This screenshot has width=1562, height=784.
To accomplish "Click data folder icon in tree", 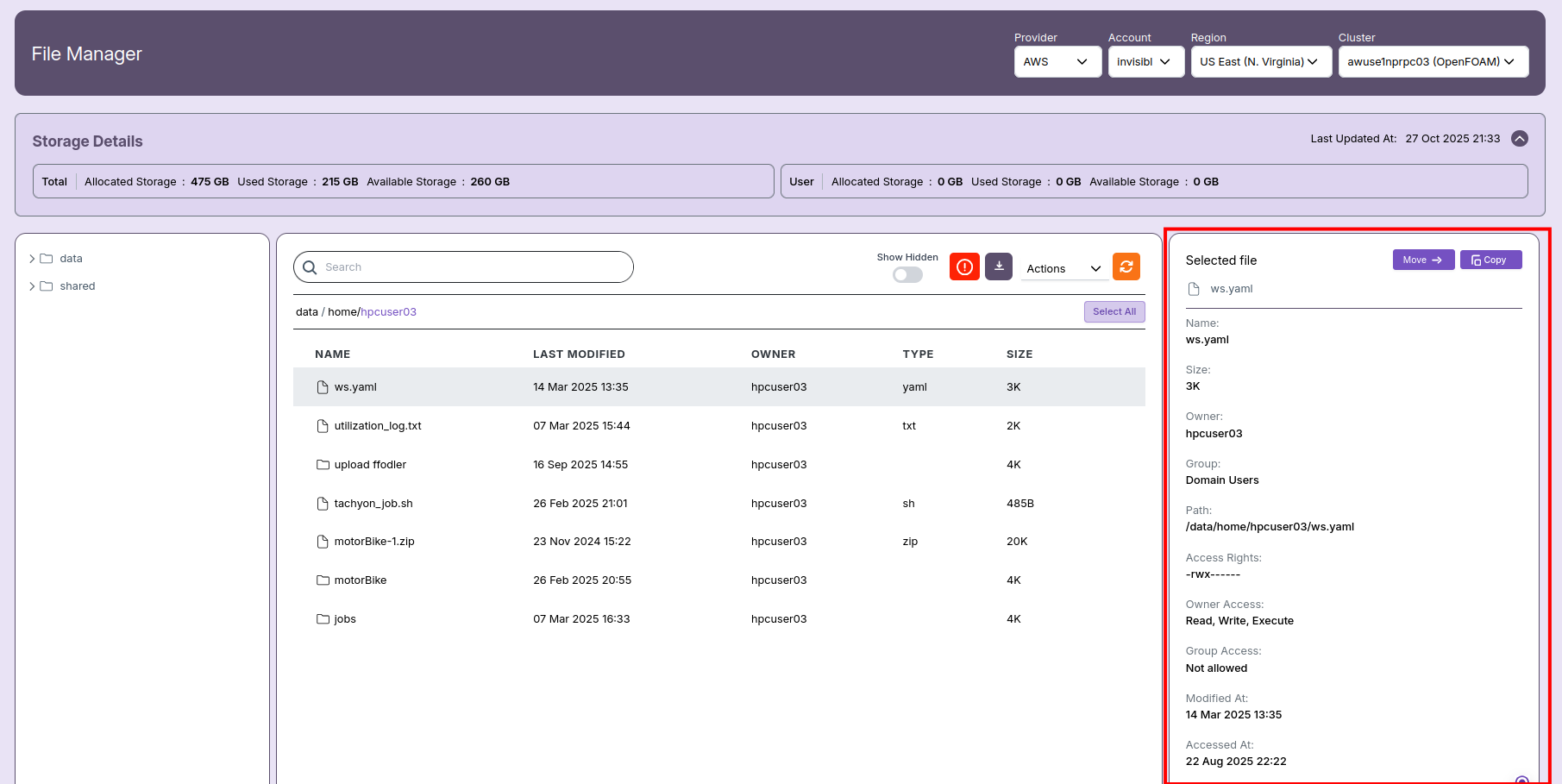I will 47,259.
